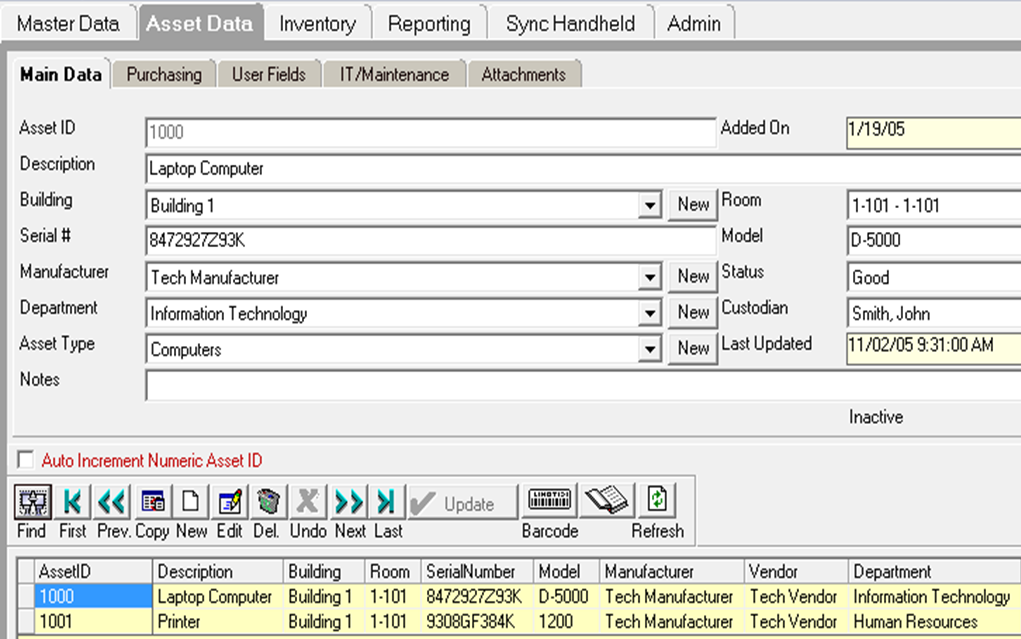Open the Custodian combo box

tap(934, 313)
